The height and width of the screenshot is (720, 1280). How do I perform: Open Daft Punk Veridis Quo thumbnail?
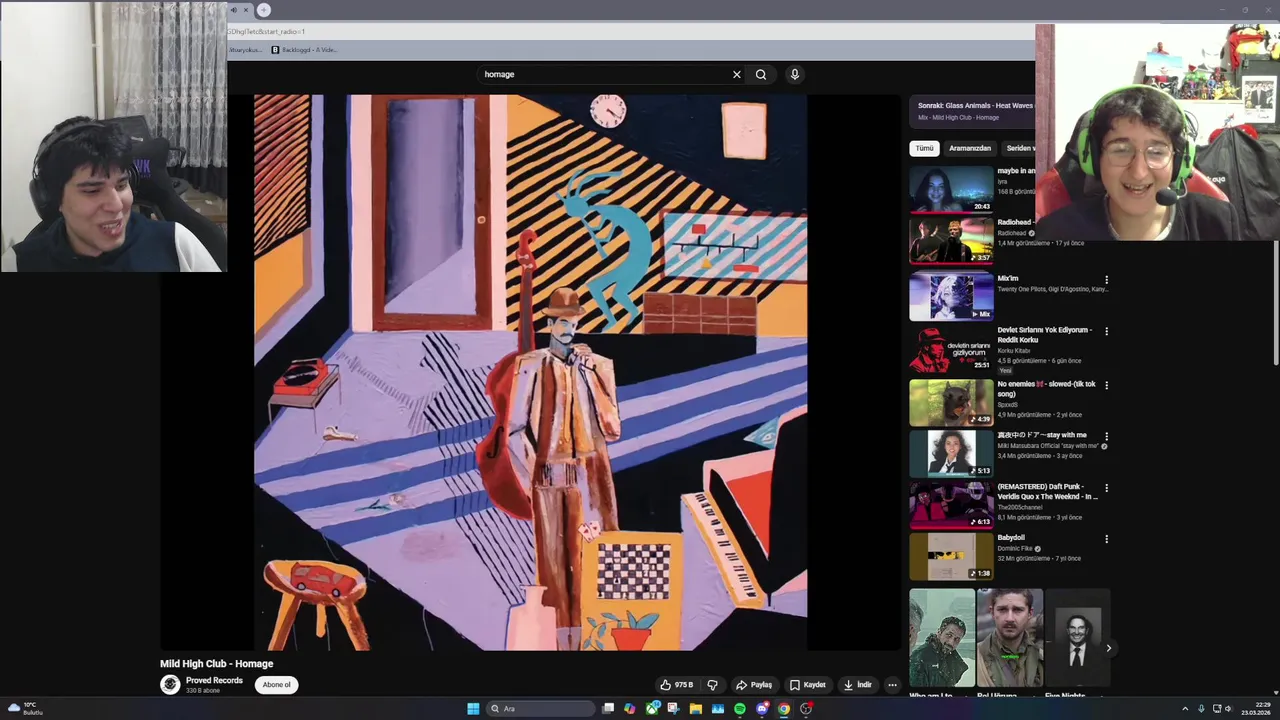pos(951,505)
